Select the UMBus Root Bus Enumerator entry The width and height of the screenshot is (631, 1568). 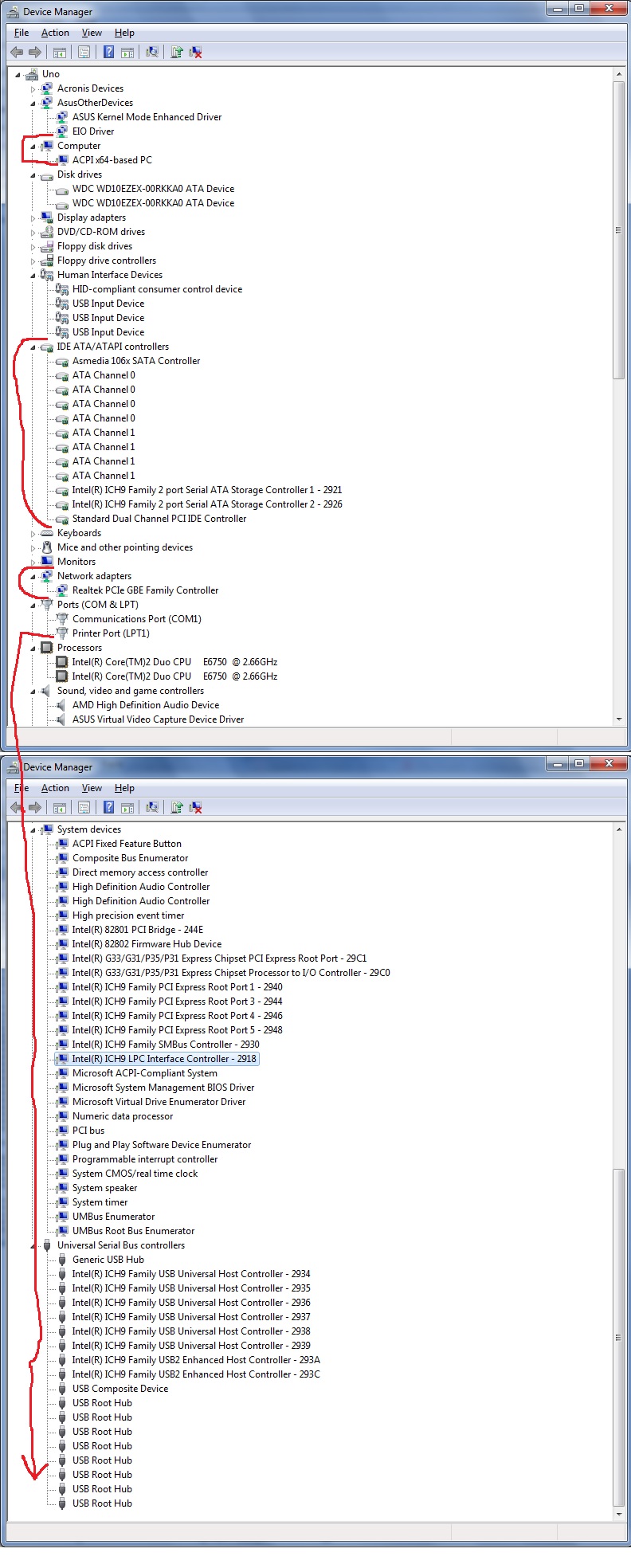pos(133,1231)
